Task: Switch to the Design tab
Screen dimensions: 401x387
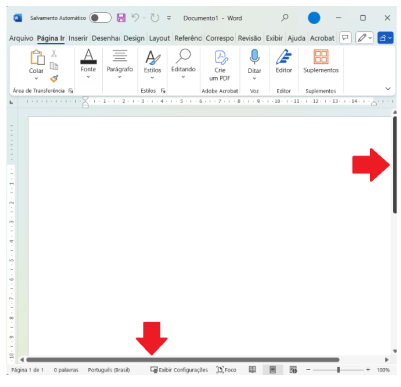Action: [134, 38]
